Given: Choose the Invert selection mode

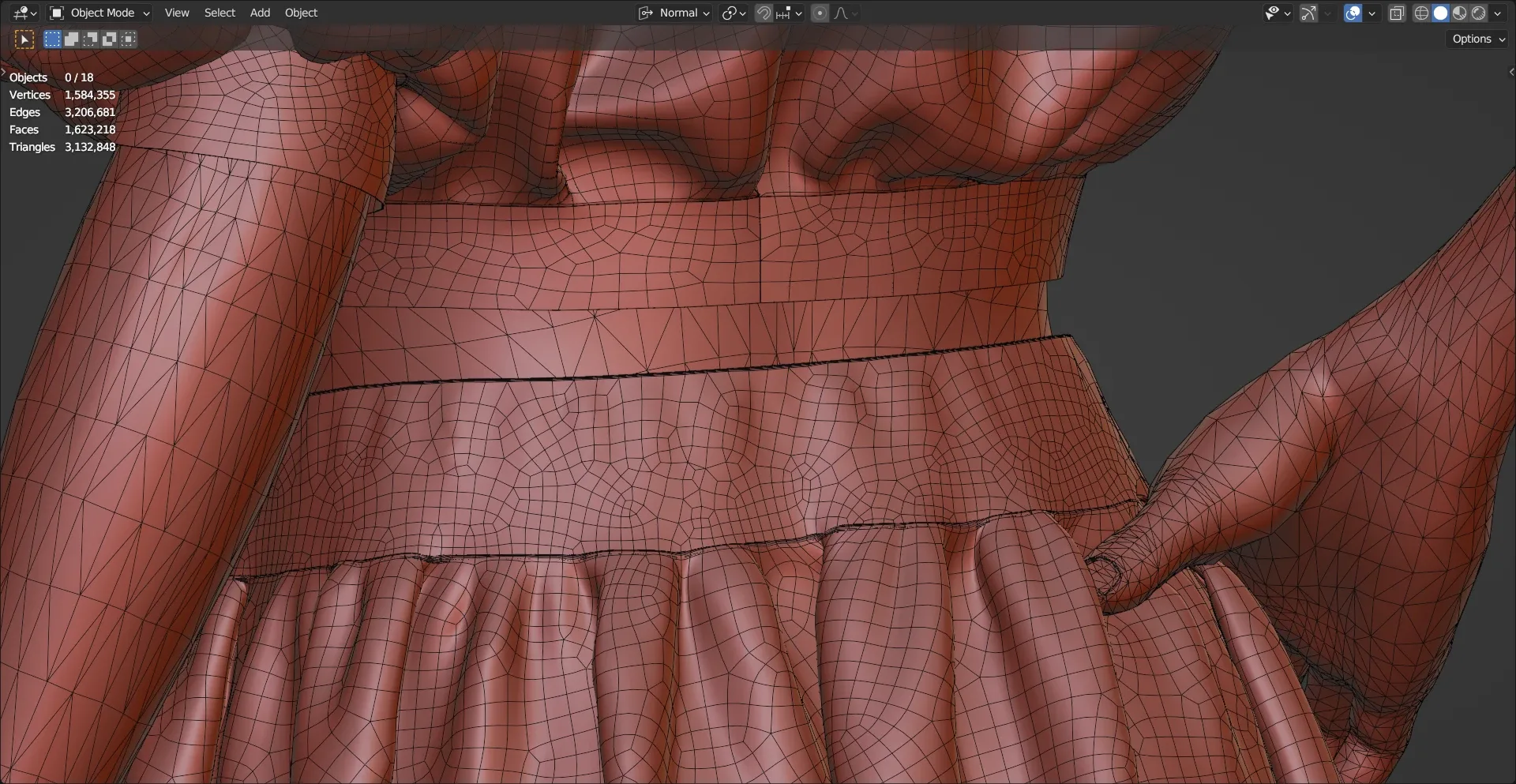Looking at the screenshot, I should 109,39.
